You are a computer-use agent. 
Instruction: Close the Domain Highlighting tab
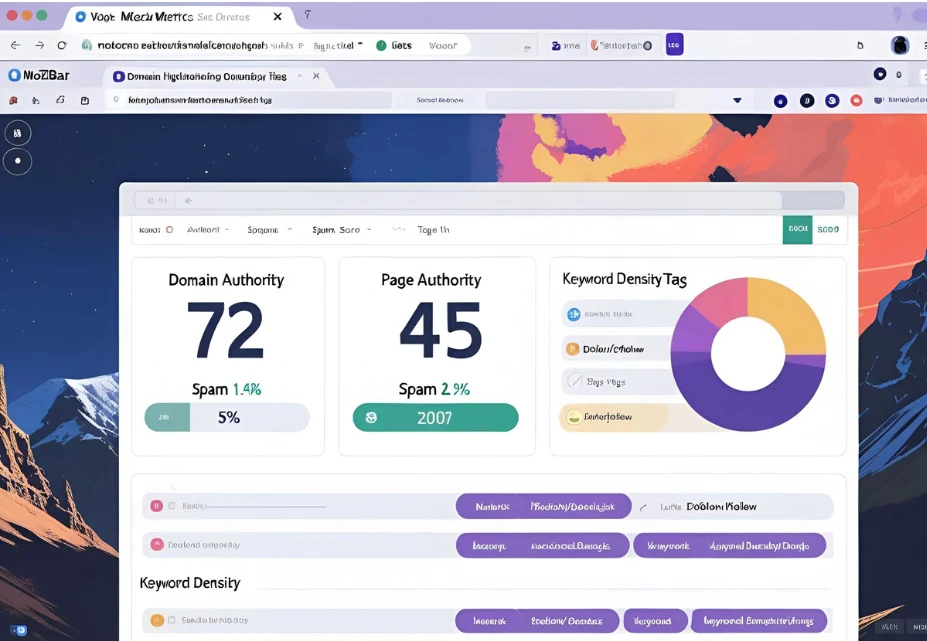tap(316, 76)
